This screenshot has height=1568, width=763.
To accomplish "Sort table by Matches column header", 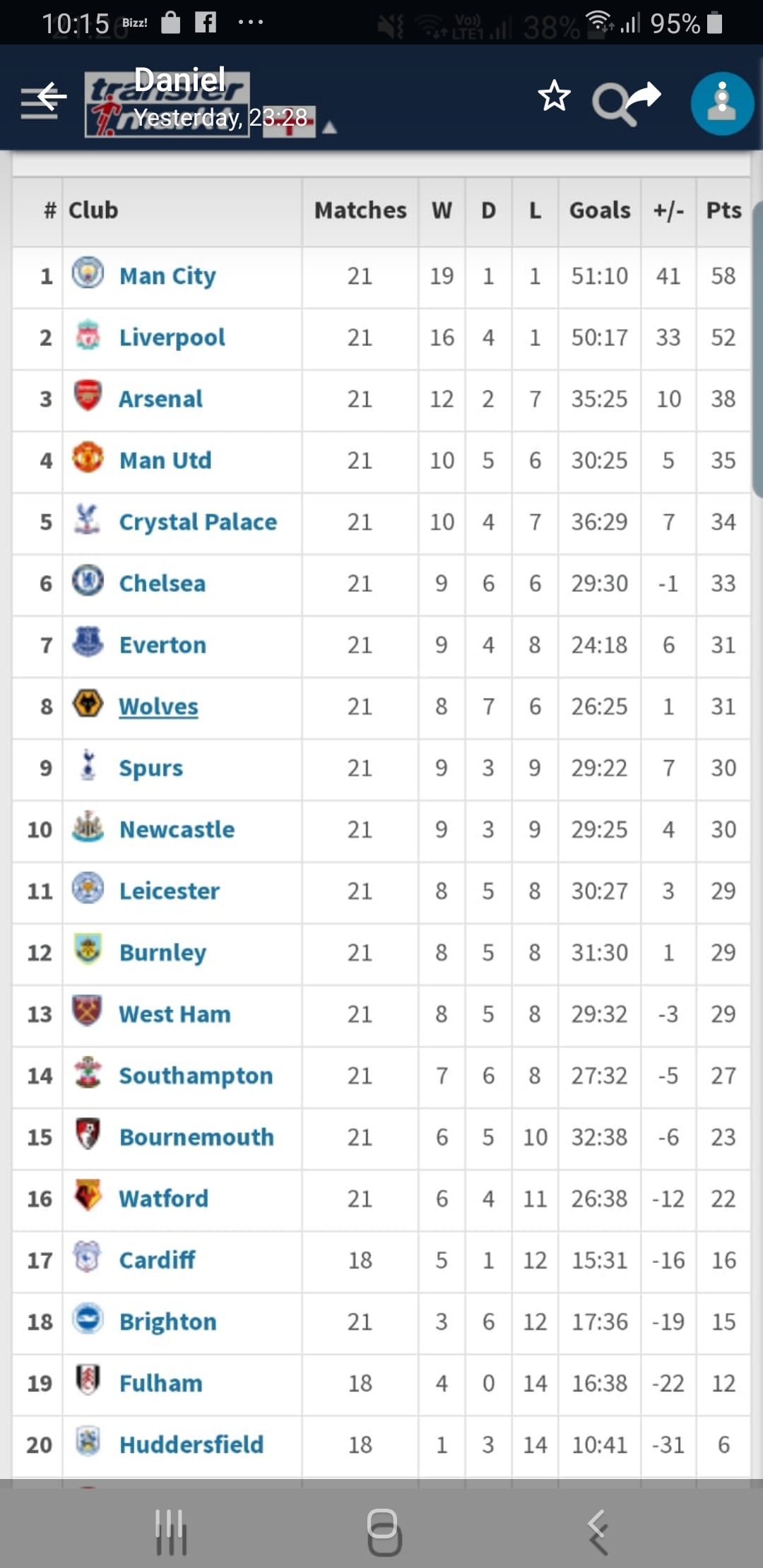I will [360, 210].
